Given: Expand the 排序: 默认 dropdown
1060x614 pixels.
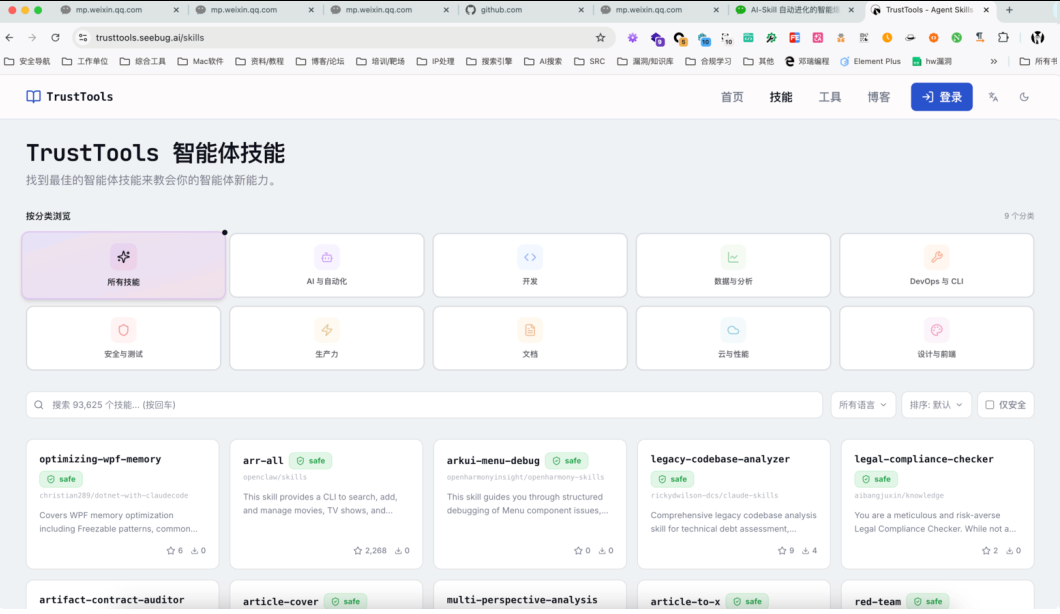Looking at the screenshot, I should pos(936,404).
